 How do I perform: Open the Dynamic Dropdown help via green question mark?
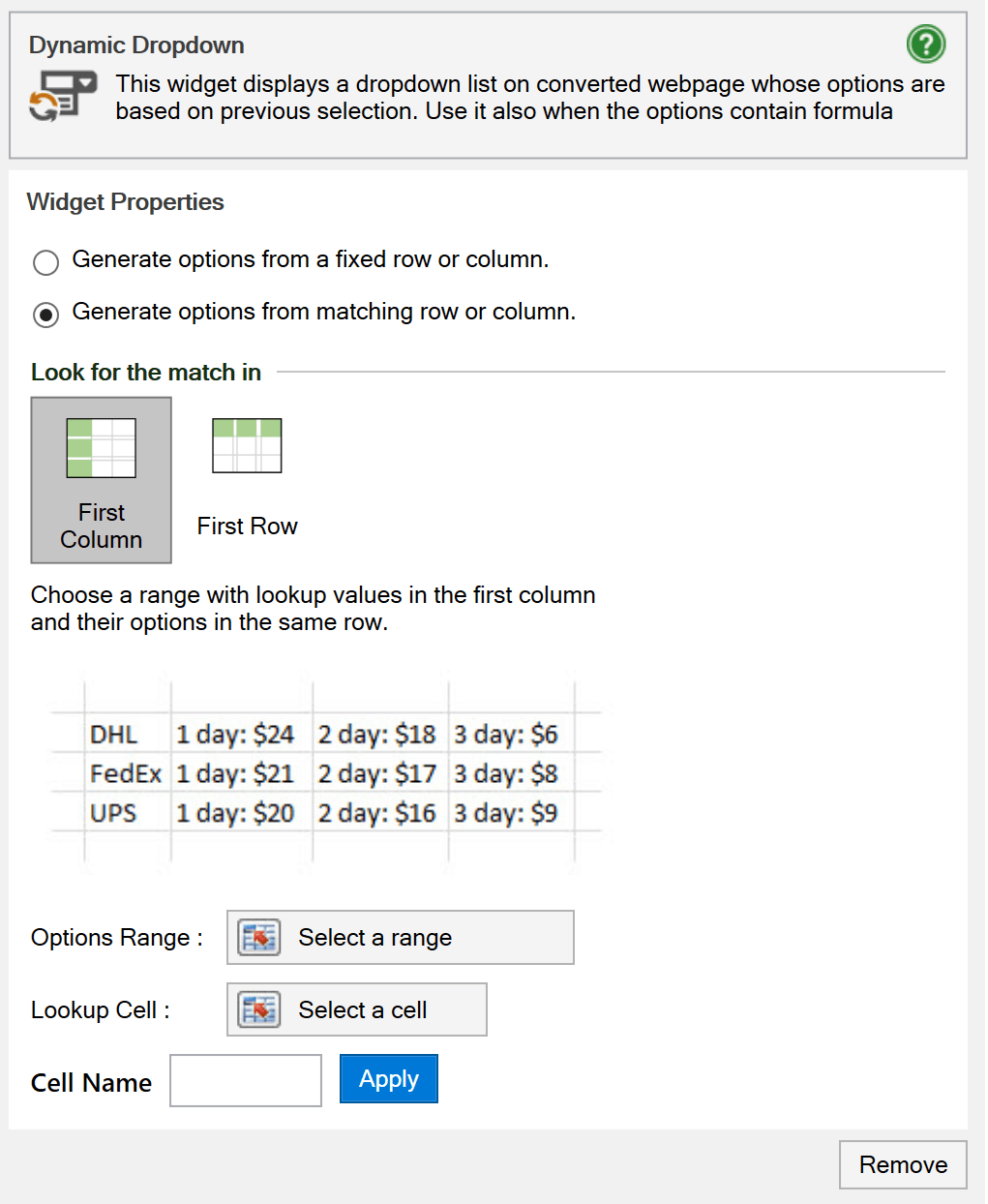pos(925,45)
